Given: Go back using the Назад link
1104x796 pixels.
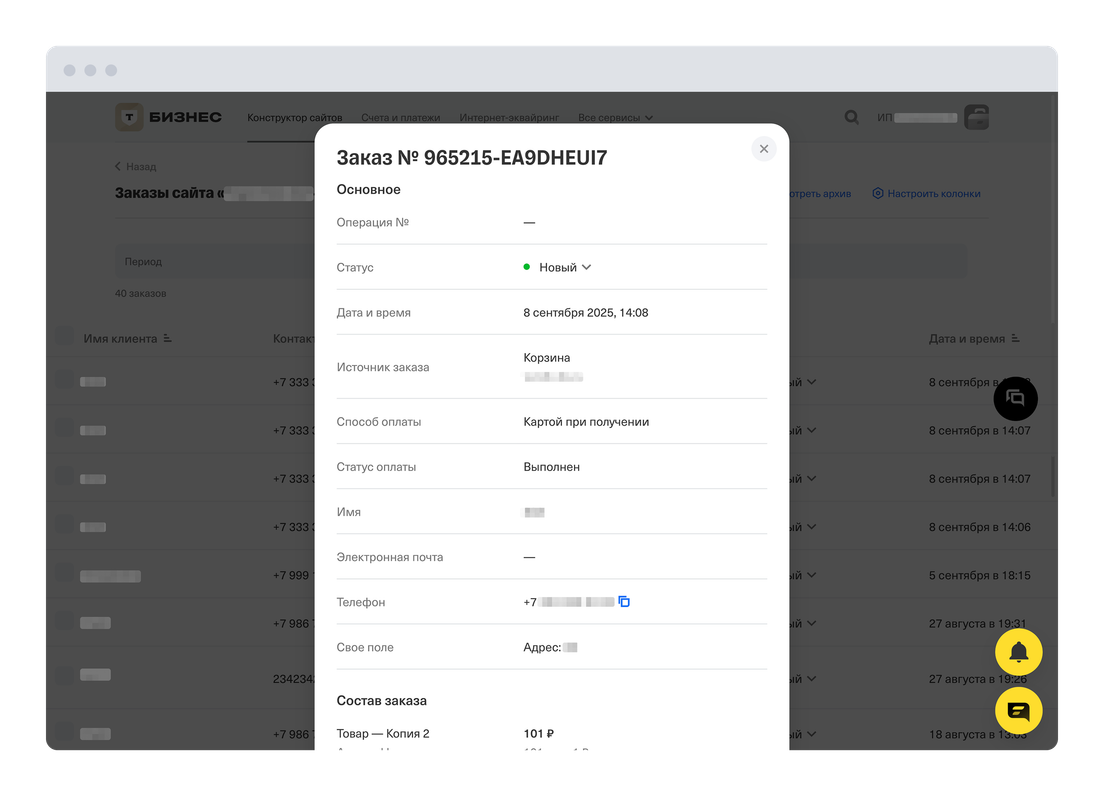Looking at the screenshot, I should pyautogui.click(x=135, y=166).
